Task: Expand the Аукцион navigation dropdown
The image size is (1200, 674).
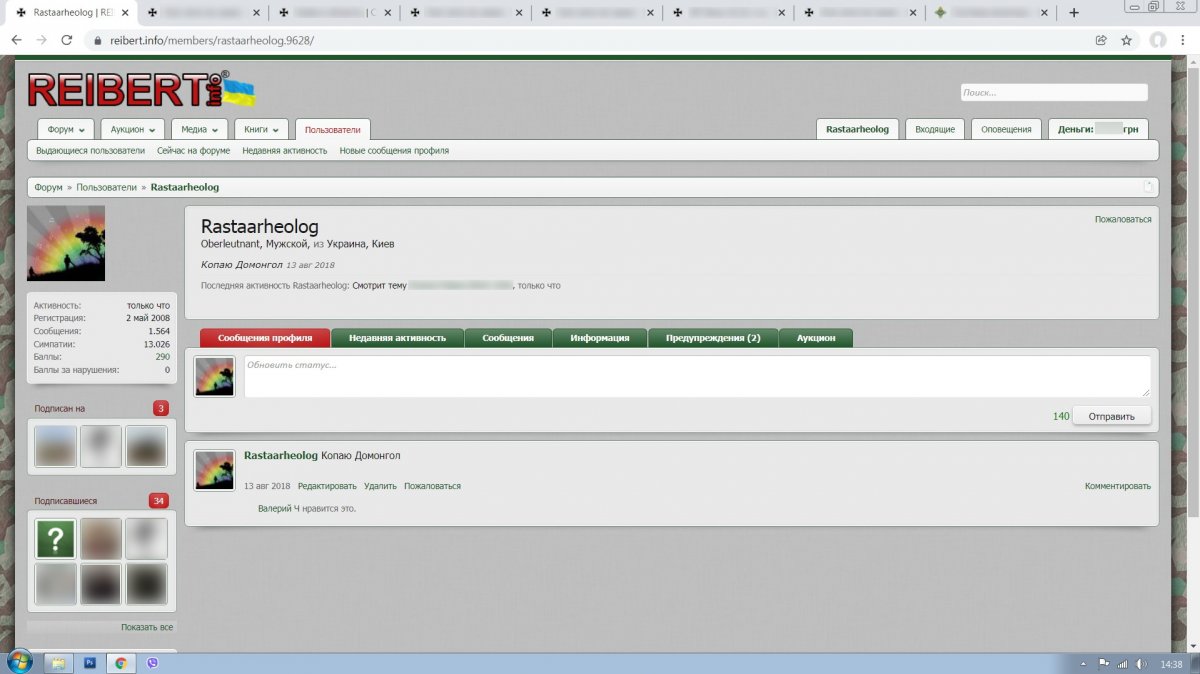Action: [x=133, y=129]
